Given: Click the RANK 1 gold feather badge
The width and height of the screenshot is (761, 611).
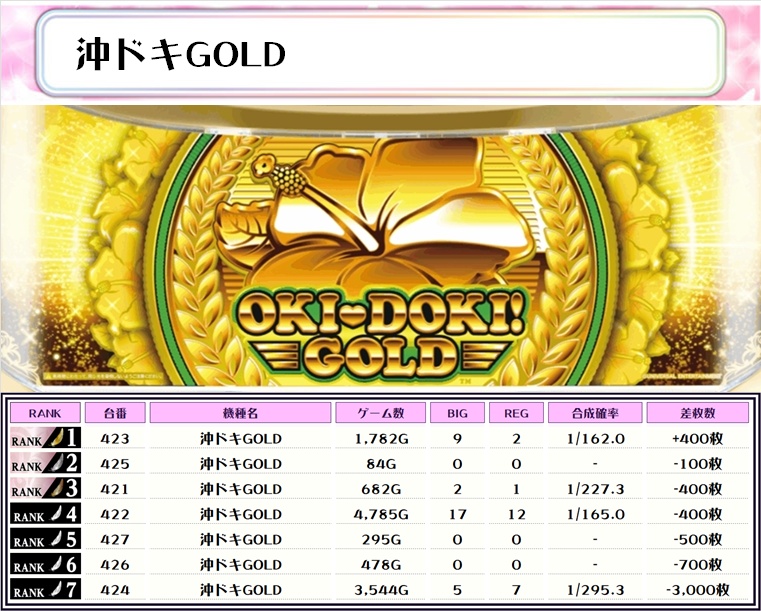Looking at the screenshot, I should [45, 438].
